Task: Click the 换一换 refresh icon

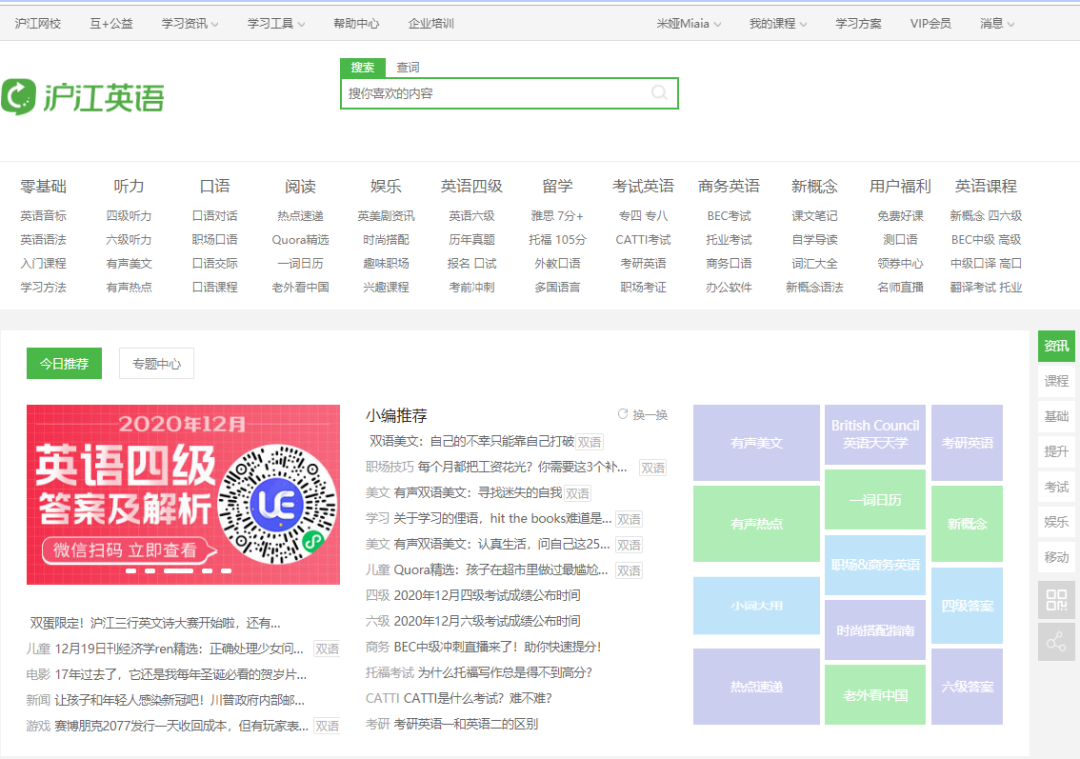Action: click(622, 414)
